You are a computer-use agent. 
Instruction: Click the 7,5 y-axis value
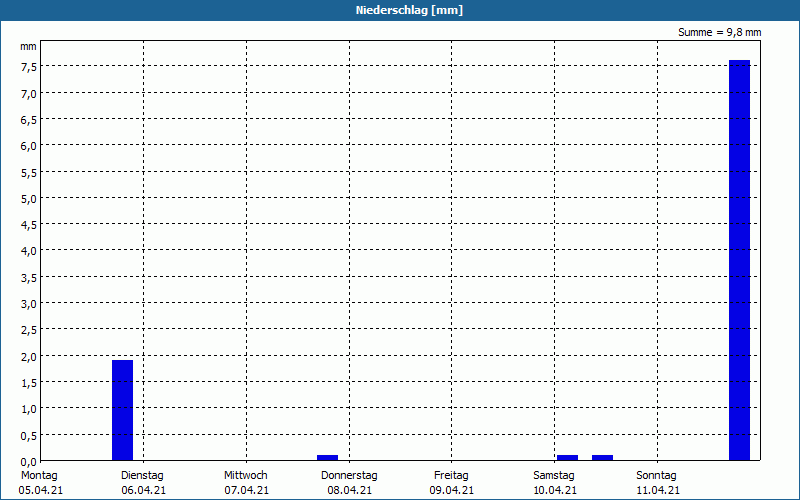(29, 67)
